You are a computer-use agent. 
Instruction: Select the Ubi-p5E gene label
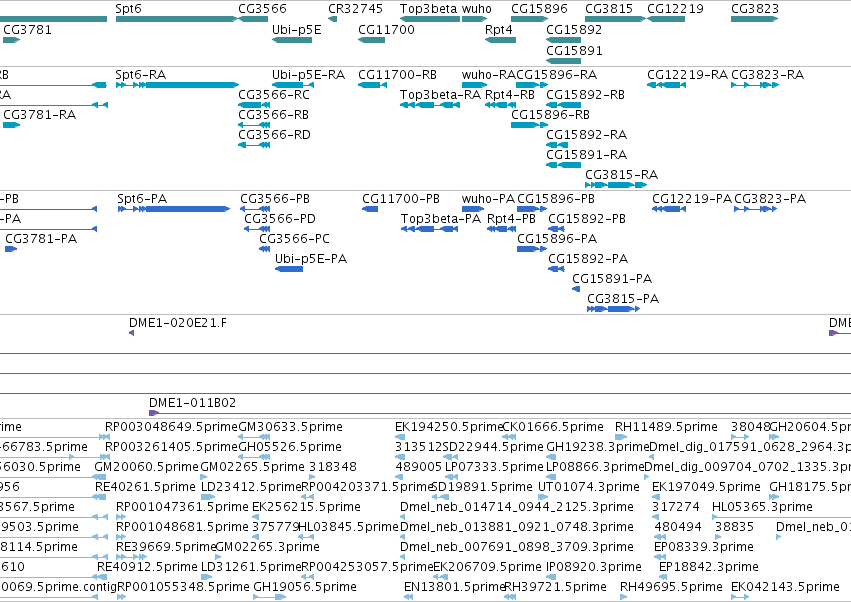coord(296,29)
